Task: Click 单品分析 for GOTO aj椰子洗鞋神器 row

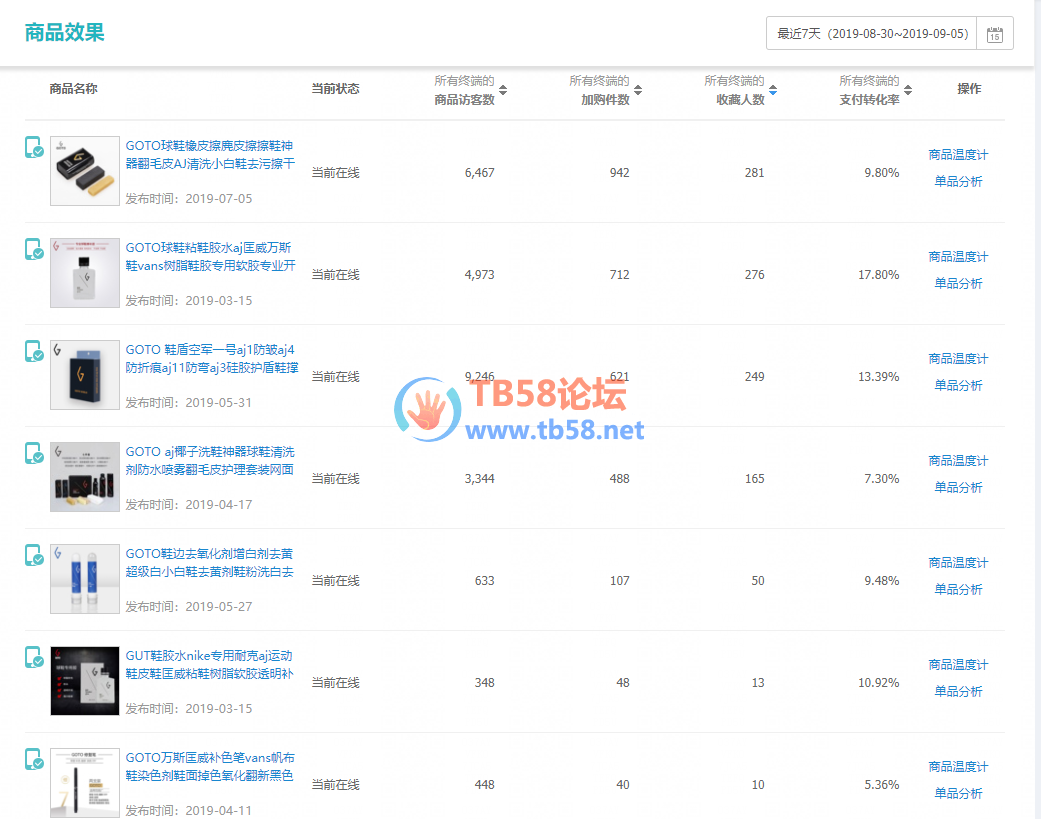Action: click(958, 488)
